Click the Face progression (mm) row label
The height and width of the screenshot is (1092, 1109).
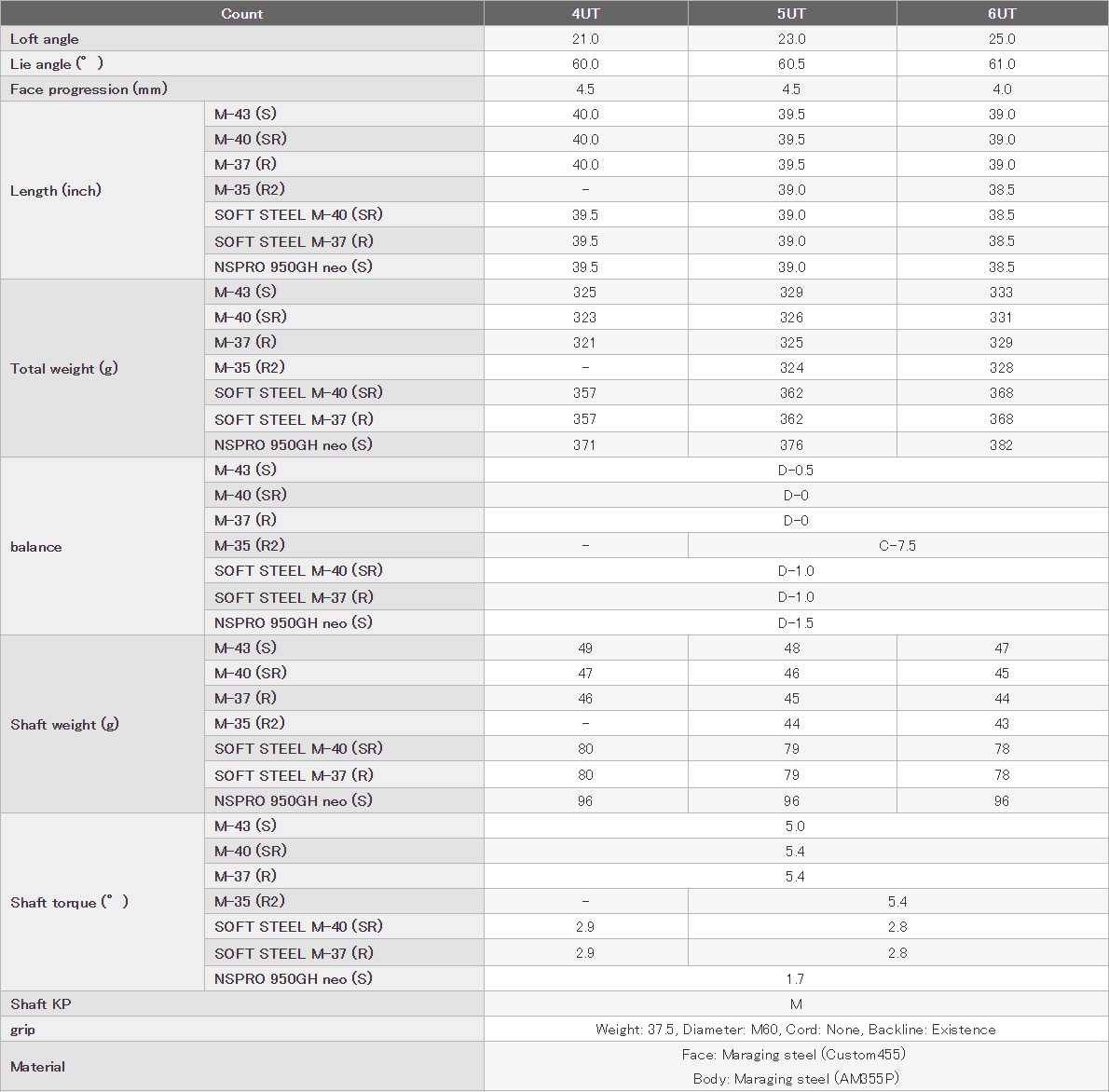(x=89, y=89)
